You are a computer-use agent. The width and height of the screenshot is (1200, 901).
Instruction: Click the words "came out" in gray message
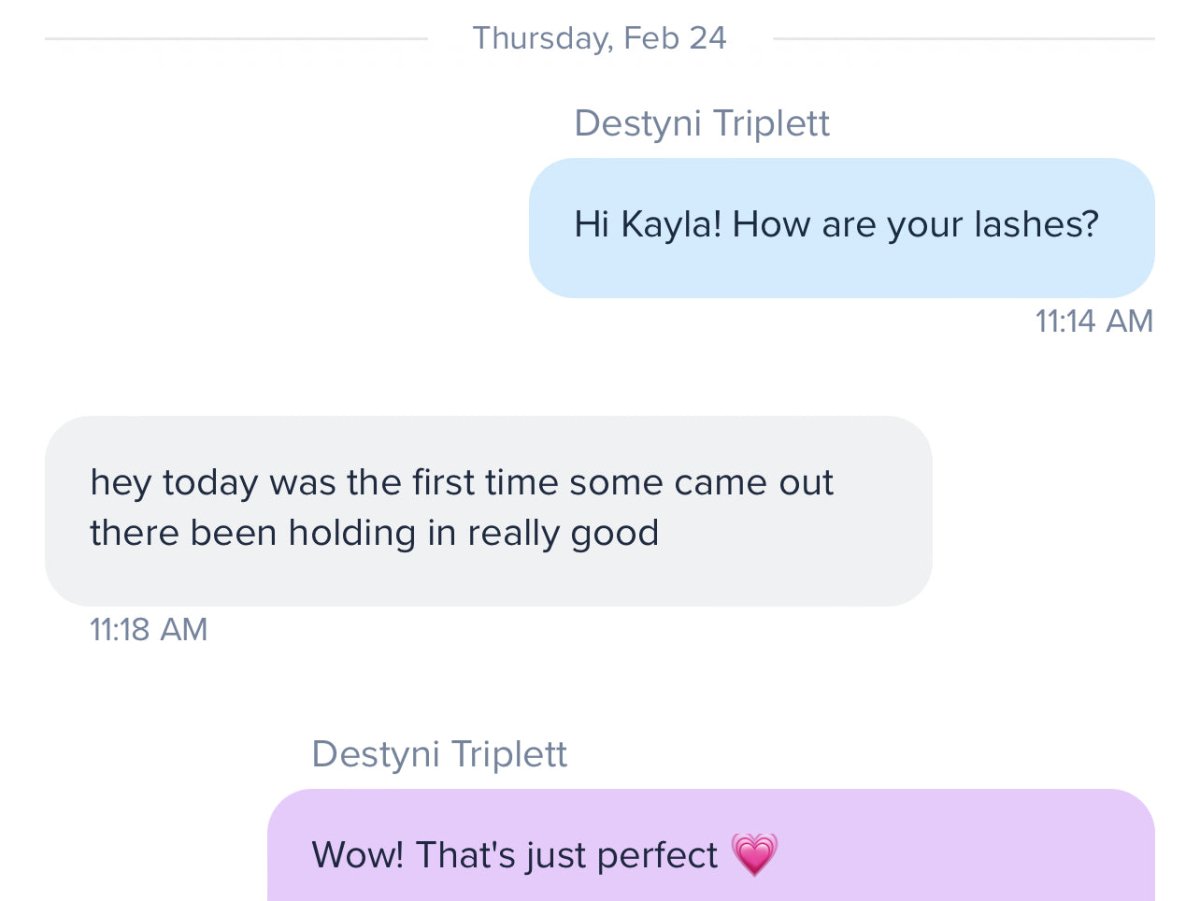tap(754, 483)
